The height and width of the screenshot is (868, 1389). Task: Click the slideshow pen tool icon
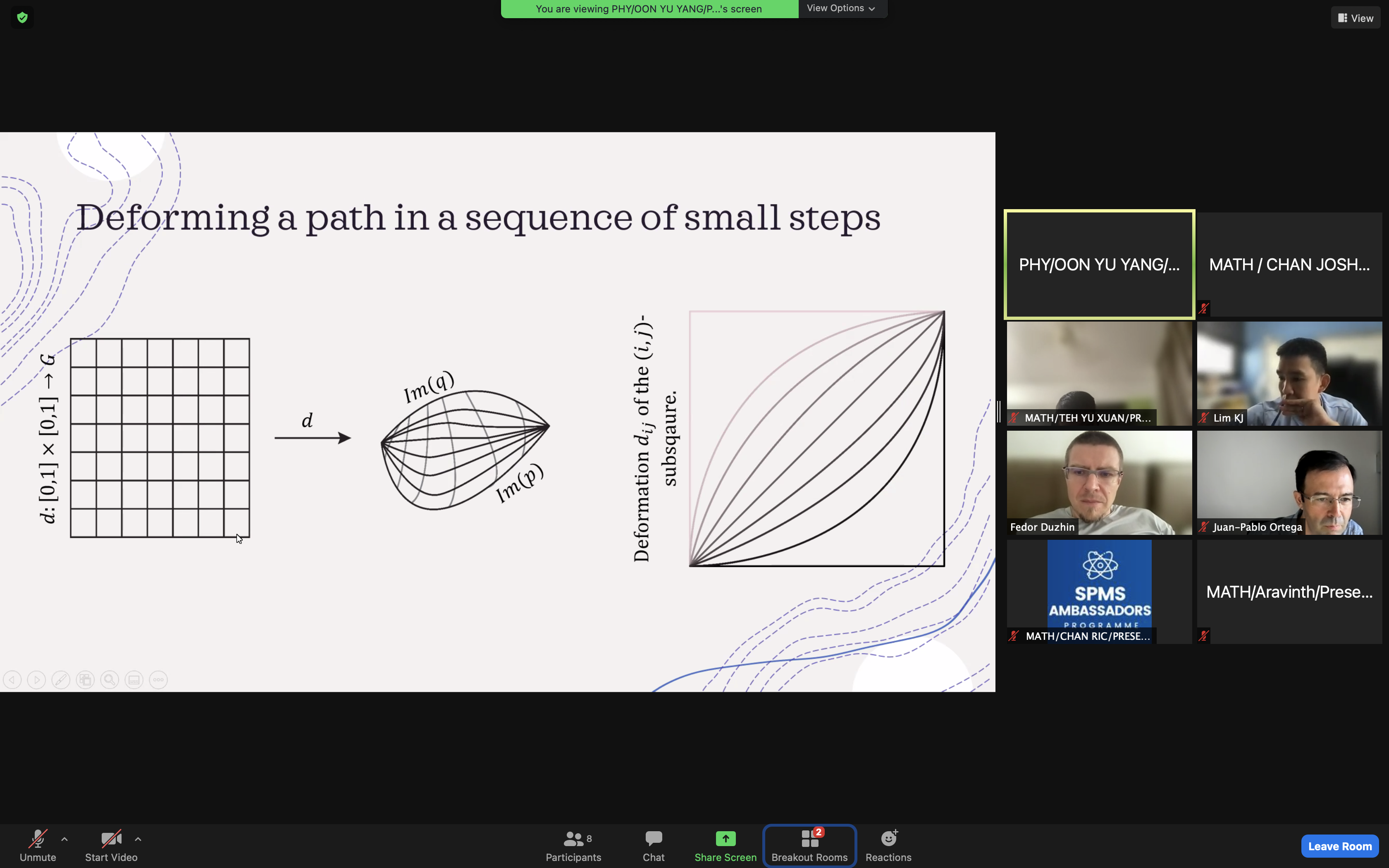61,680
